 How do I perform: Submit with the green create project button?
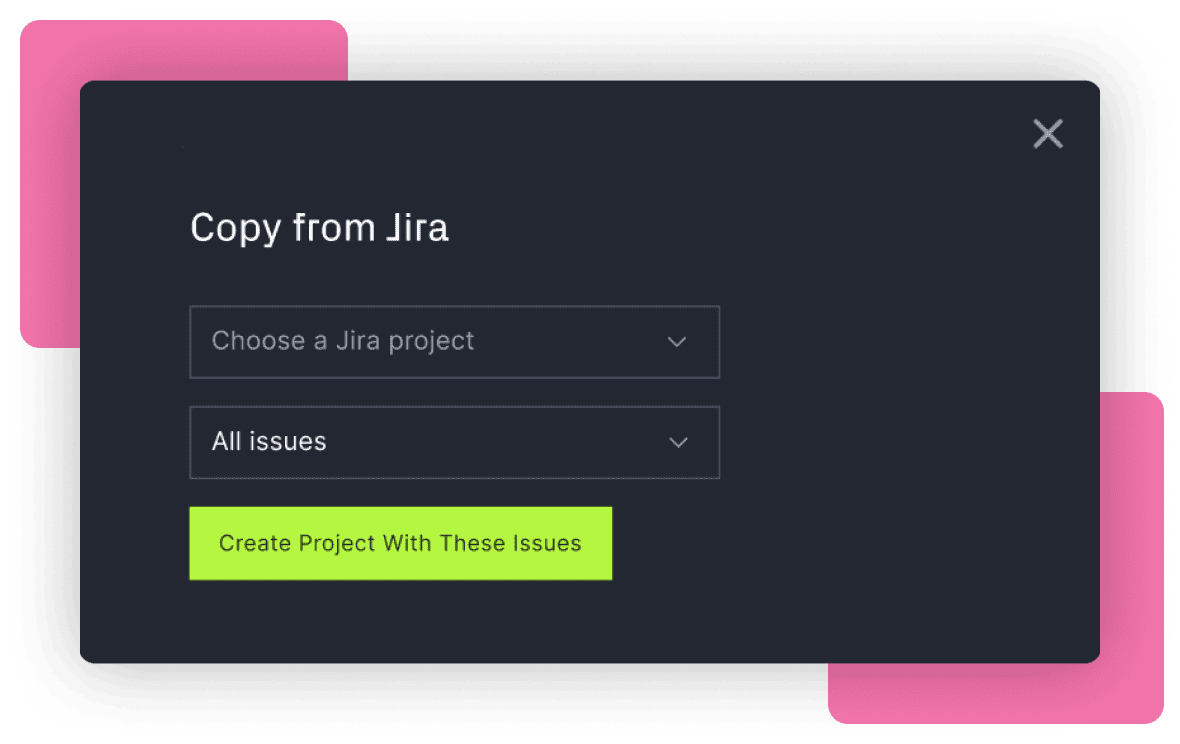(400, 543)
